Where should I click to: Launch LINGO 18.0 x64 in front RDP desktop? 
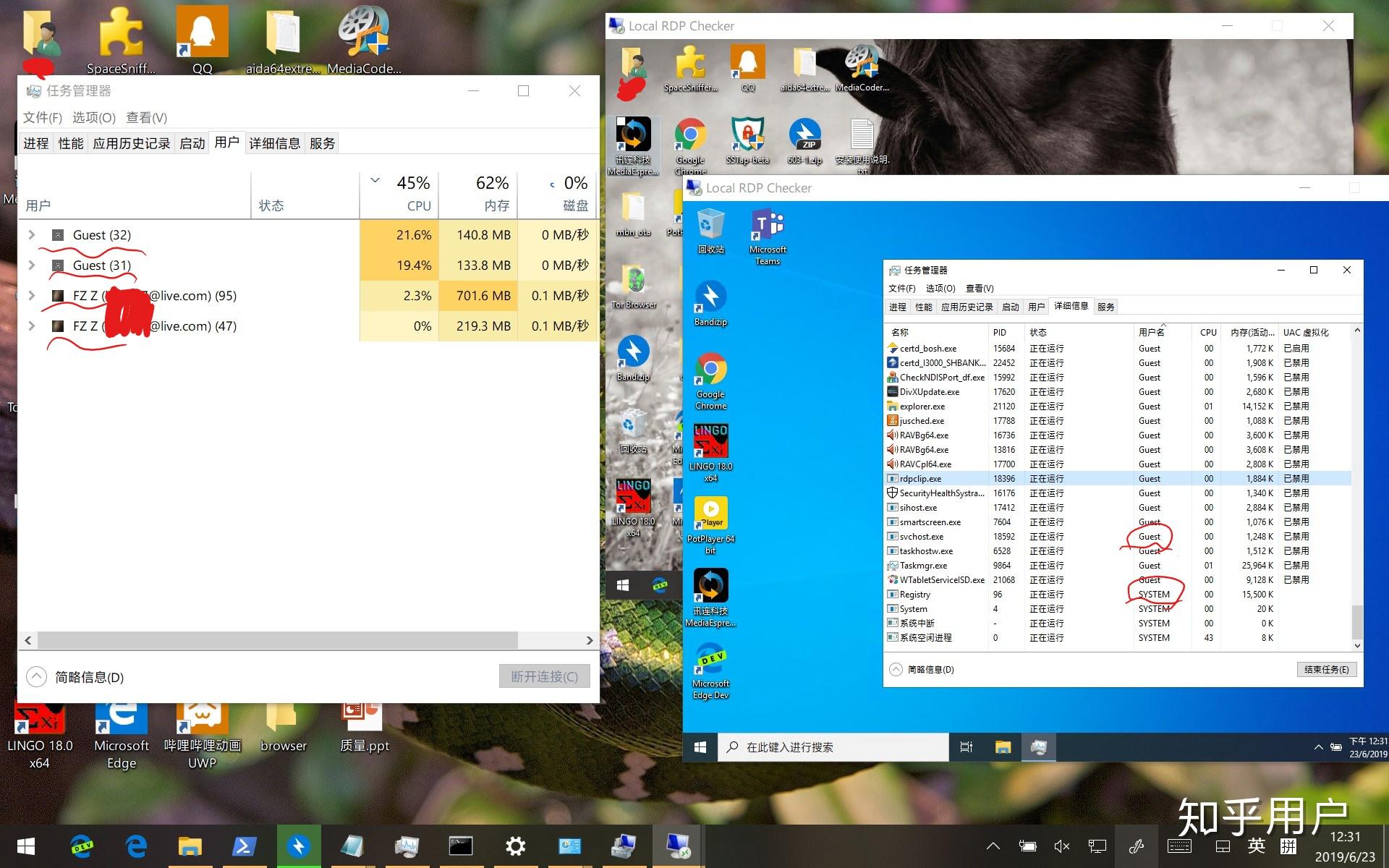coord(710,454)
